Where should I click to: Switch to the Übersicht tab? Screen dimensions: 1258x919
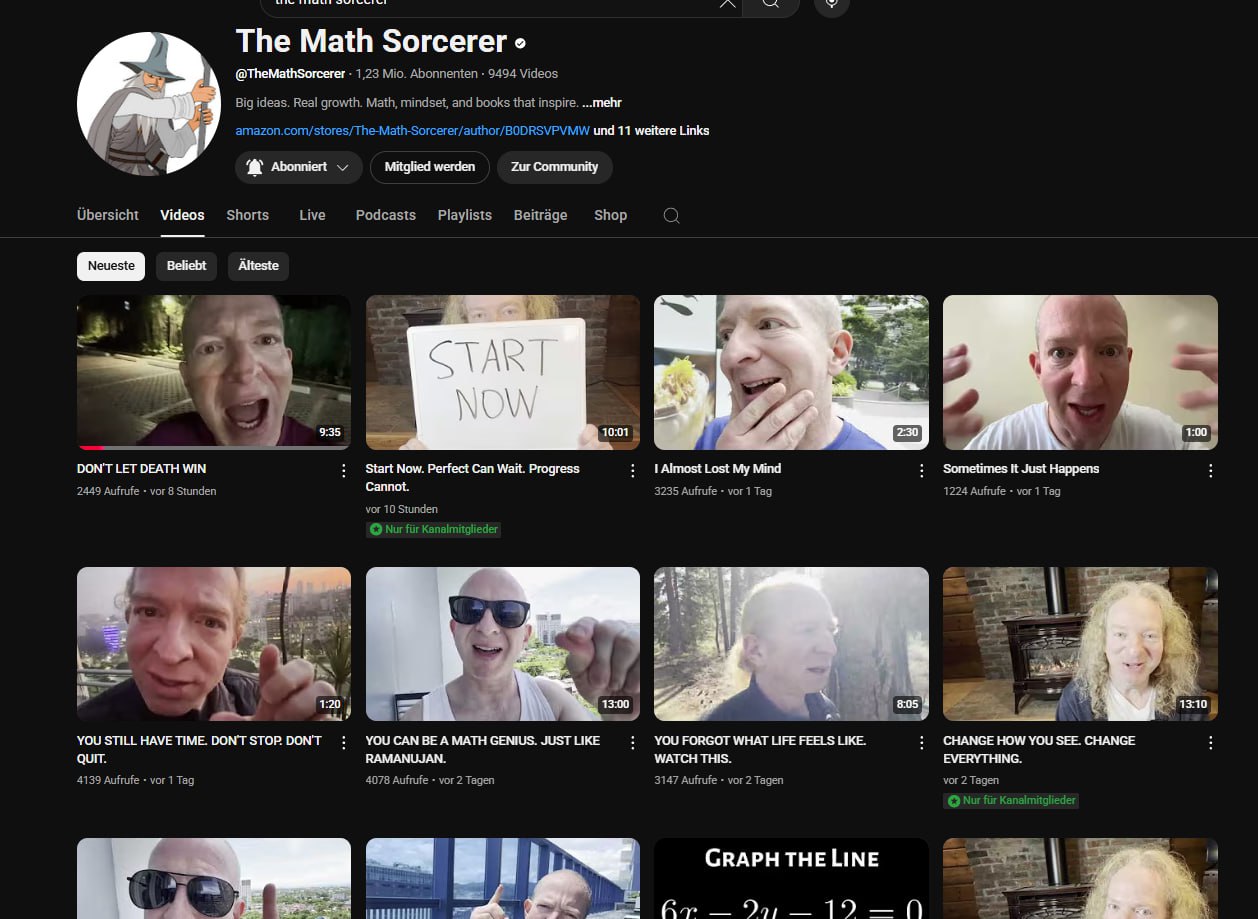(108, 215)
